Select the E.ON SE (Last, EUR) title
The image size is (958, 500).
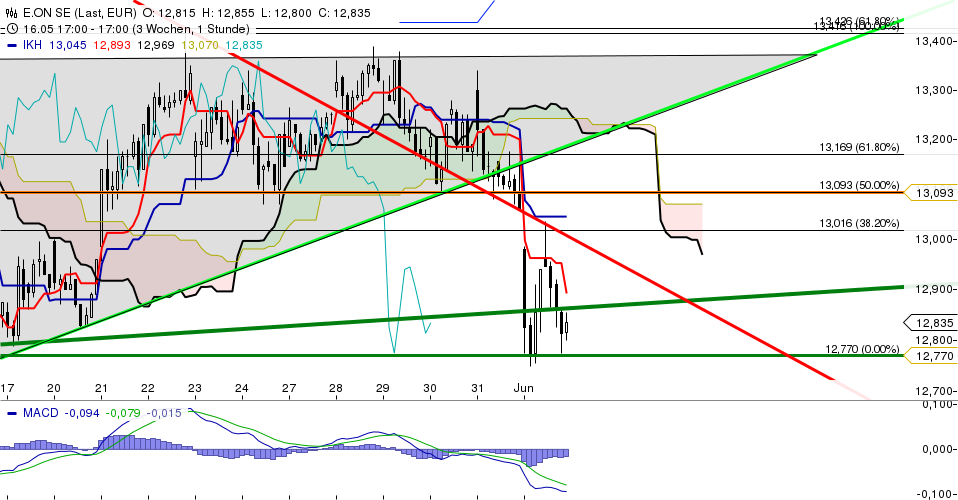point(79,13)
